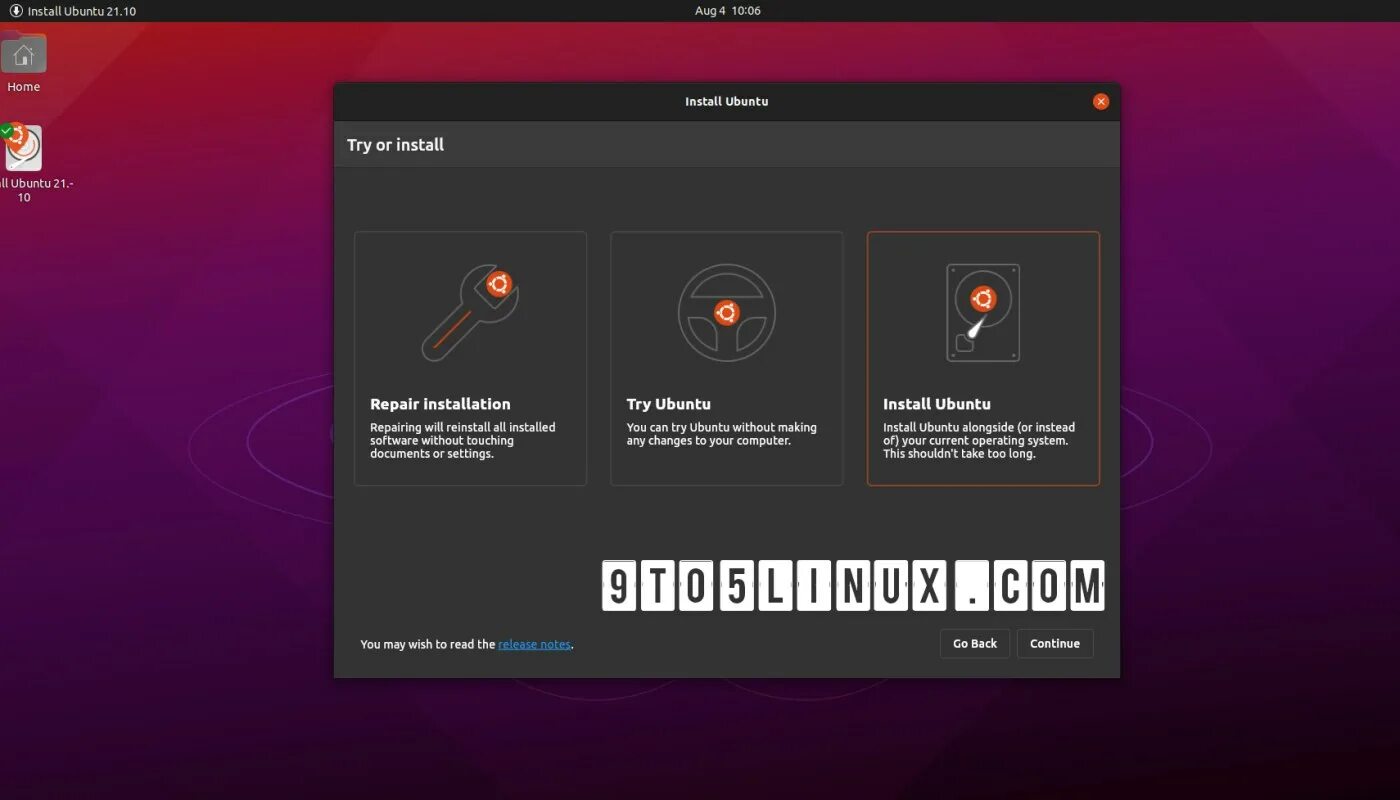Click the hard drive Install Ubuntu icon
This screenshot has height=800, width=1400.
pos(983,313)
